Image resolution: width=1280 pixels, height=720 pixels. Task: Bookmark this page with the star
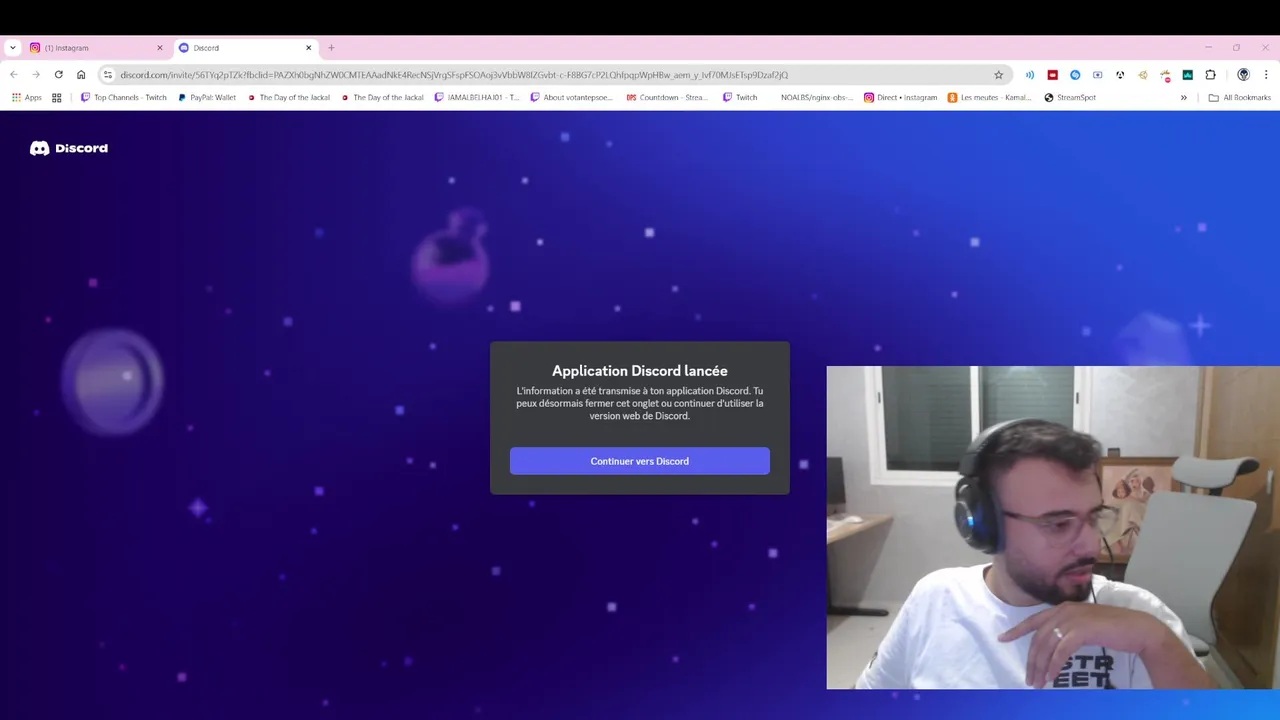(998, 75)
